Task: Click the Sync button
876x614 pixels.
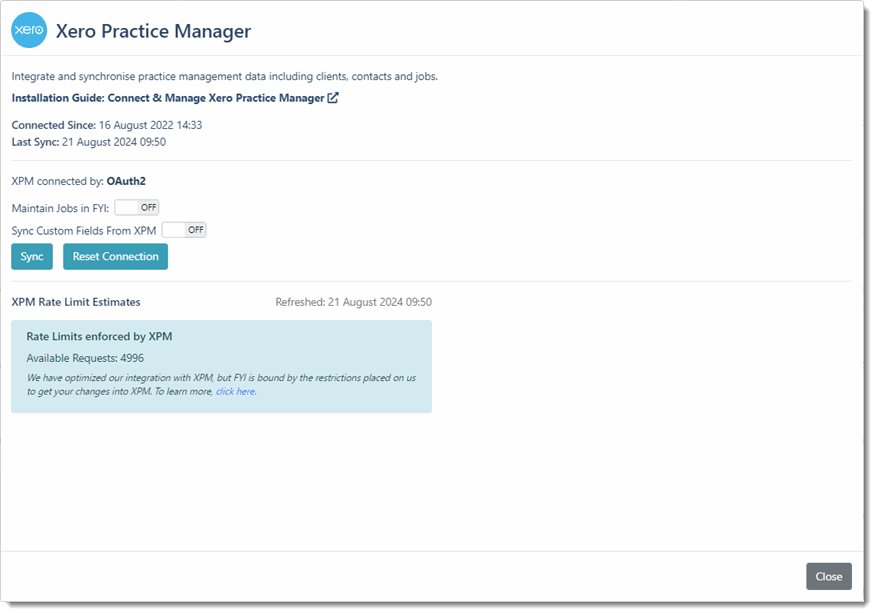Action: coord(31,256)
